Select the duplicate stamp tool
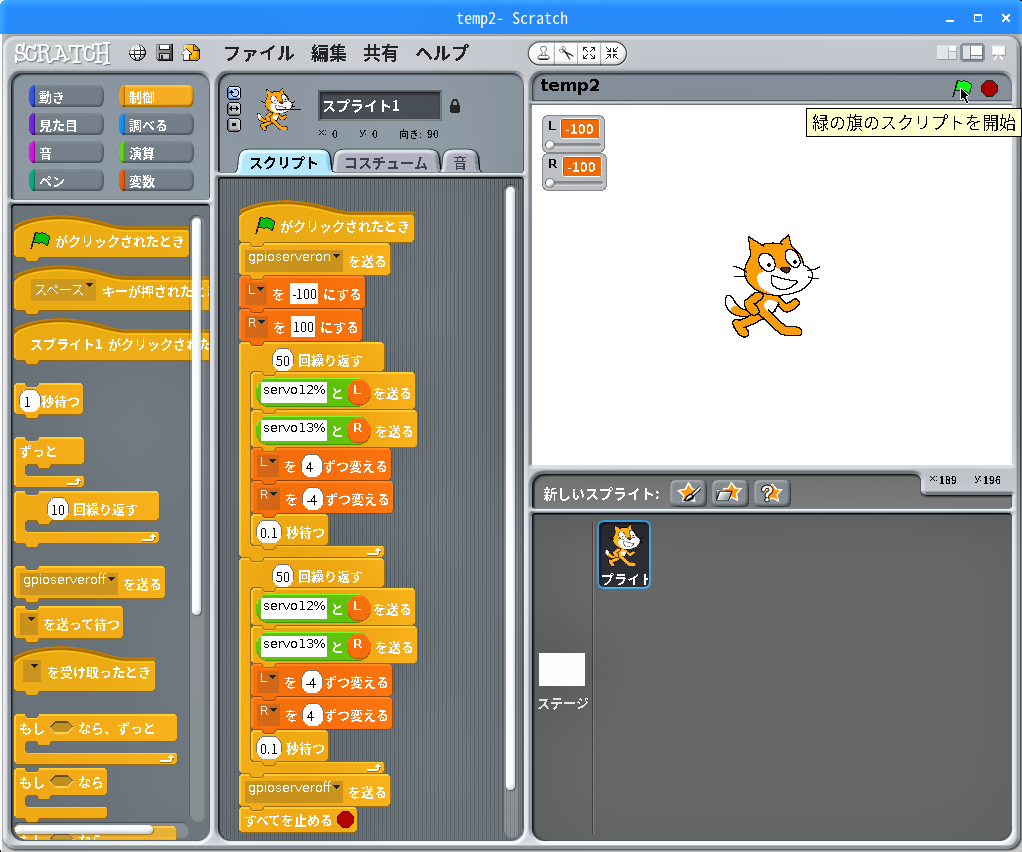Image resolution: width=1022 pixels, height=852 pixels. click(x=542, y=53)
